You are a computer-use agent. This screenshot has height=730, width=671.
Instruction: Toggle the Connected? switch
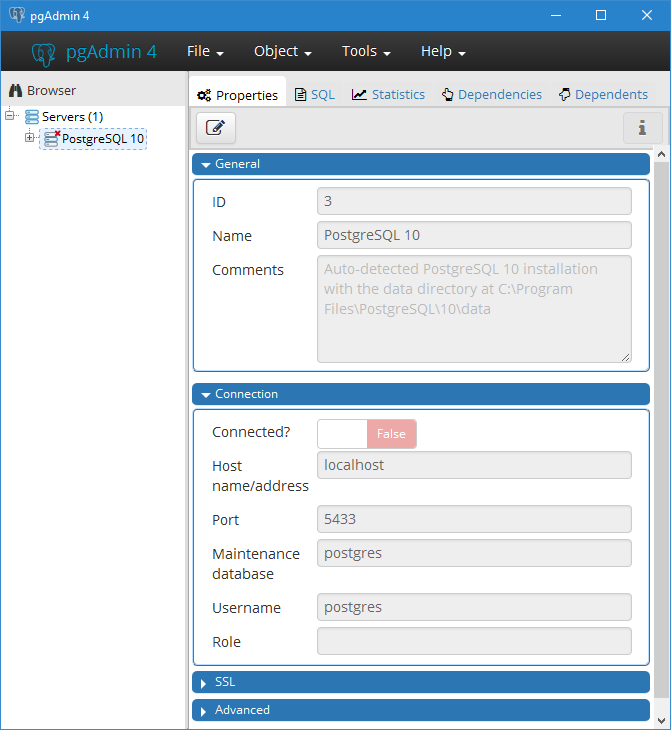[x=366, y=434]
